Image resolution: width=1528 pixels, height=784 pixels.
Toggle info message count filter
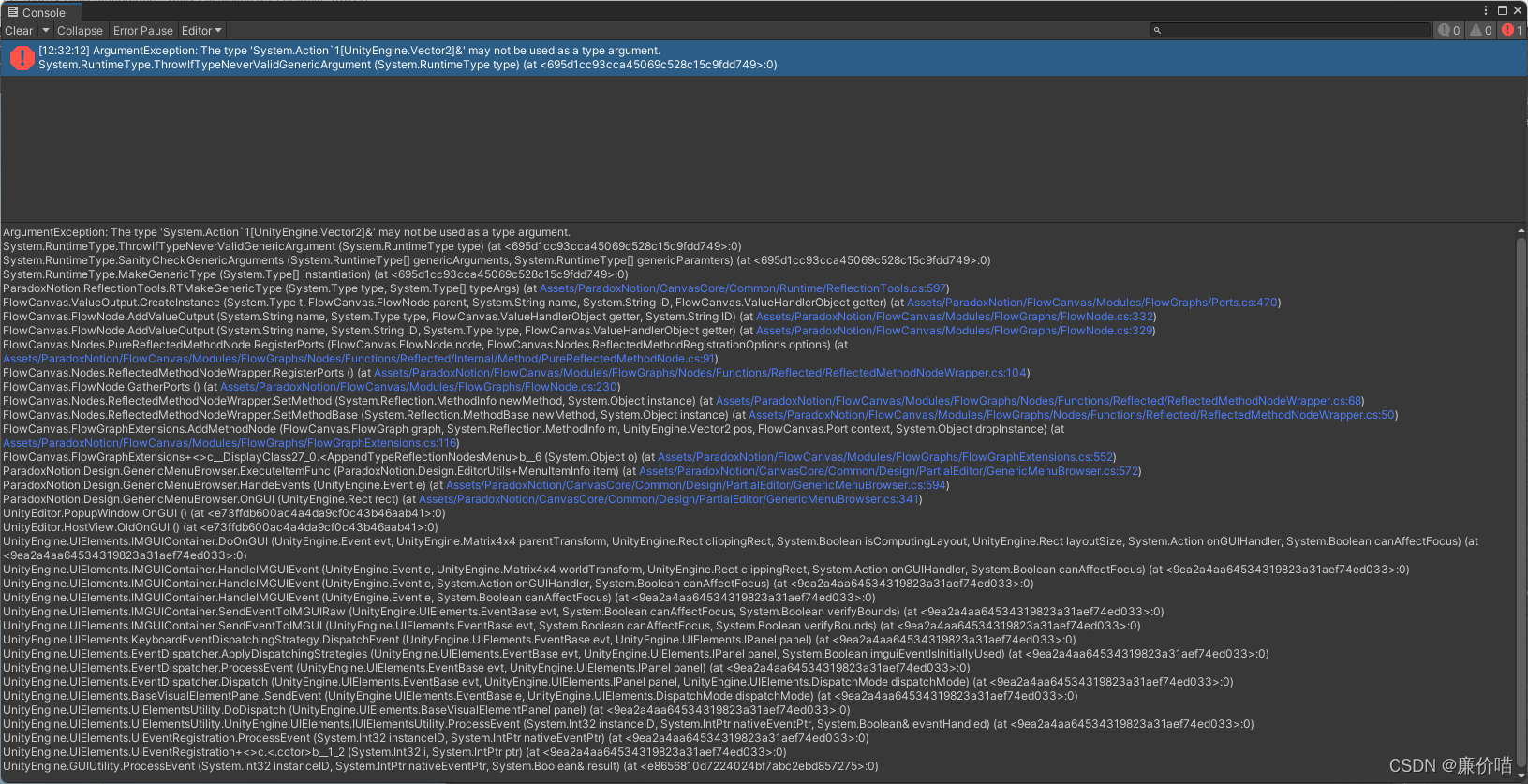(x=1449, y=31)
